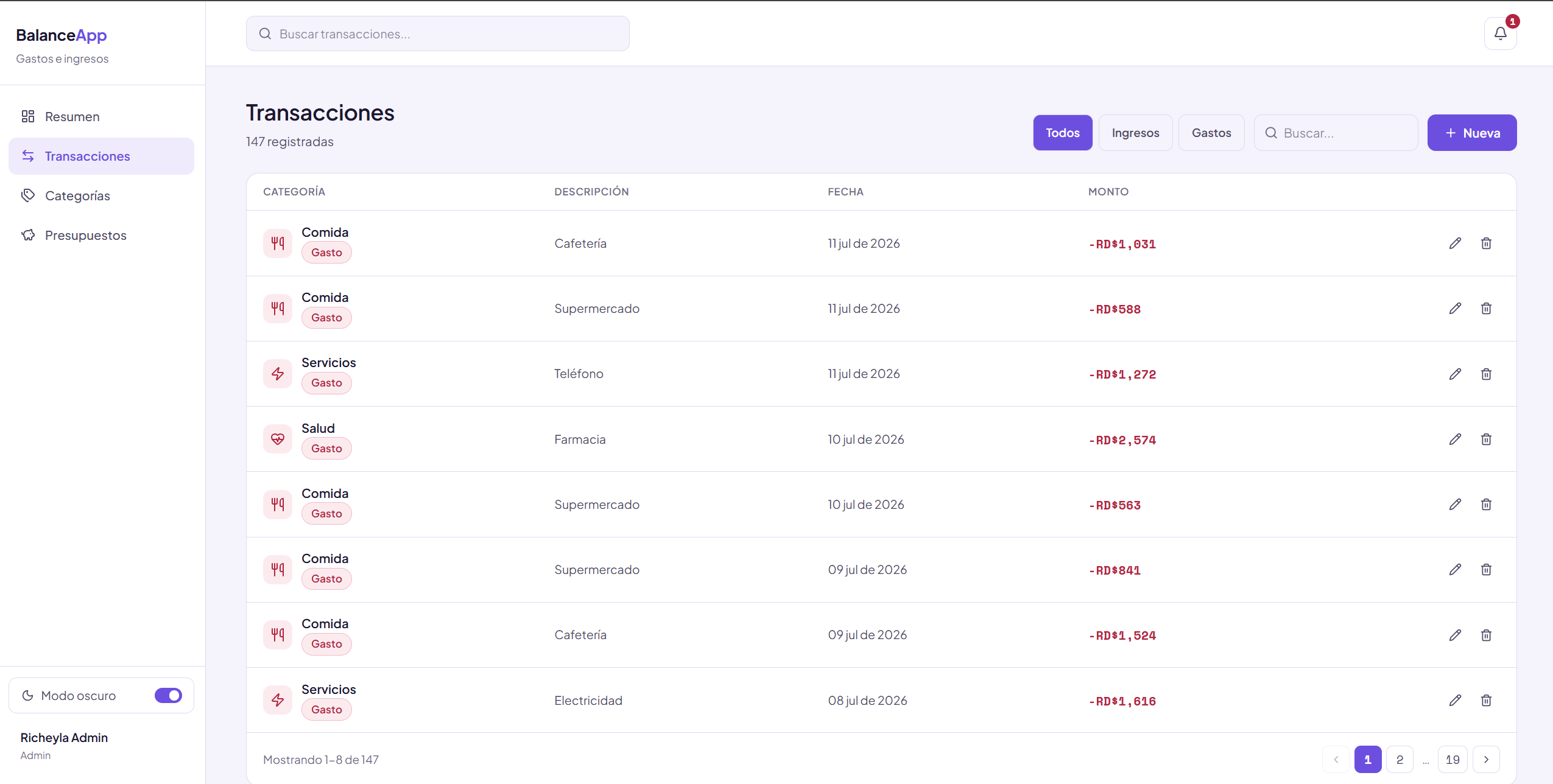This screenshot has height=784, width=1553.
Task: Toggle the Modo oscuro switch
Action: (168, 696)
